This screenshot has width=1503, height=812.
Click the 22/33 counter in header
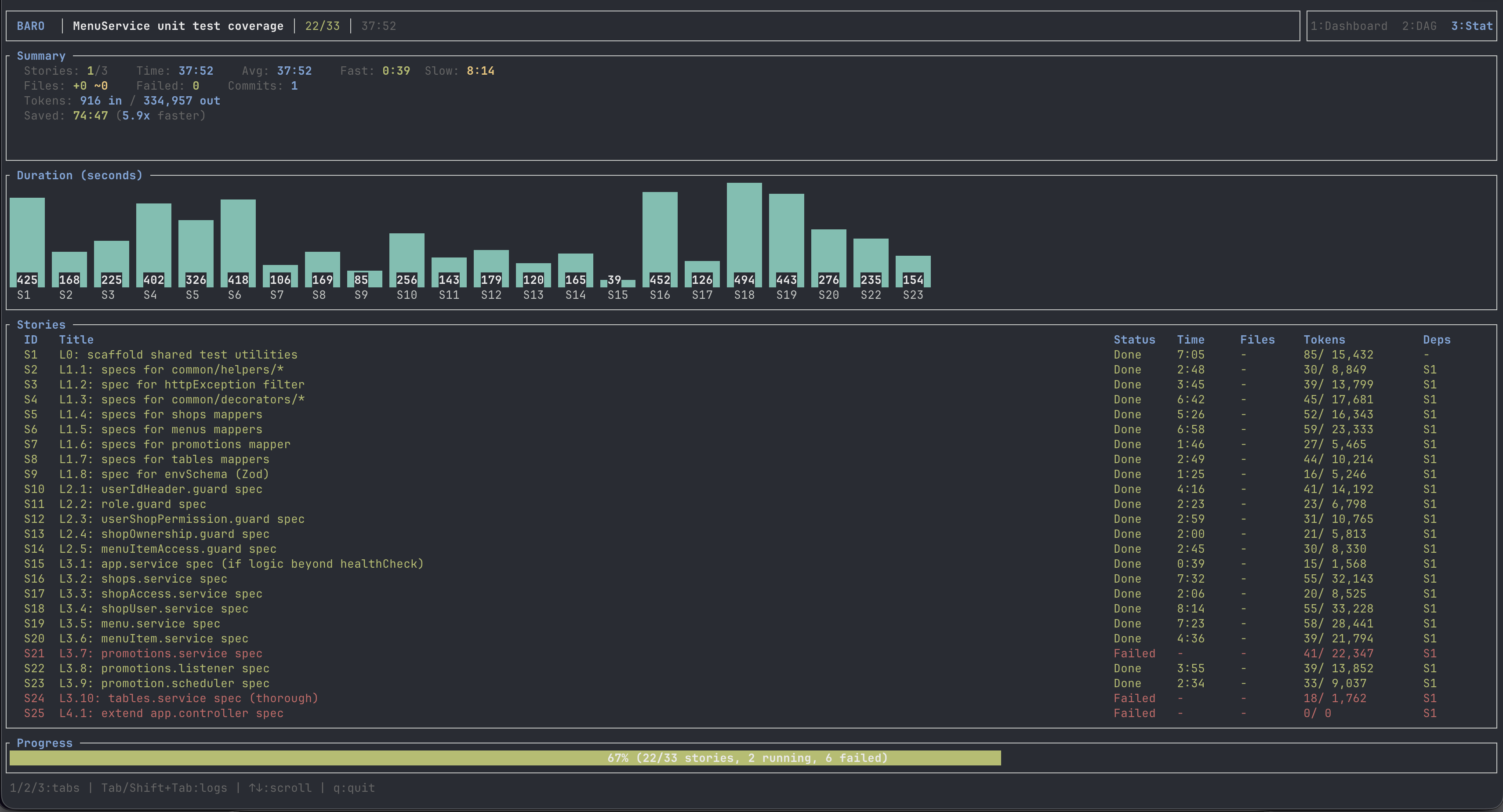pos(322,26)
